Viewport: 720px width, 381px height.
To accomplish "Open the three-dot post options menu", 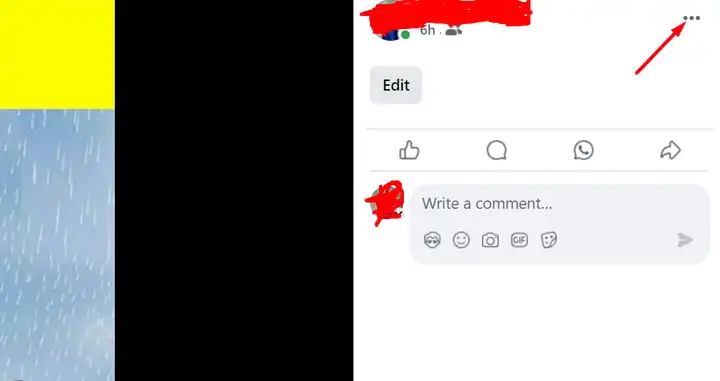I will coord(691,18).
